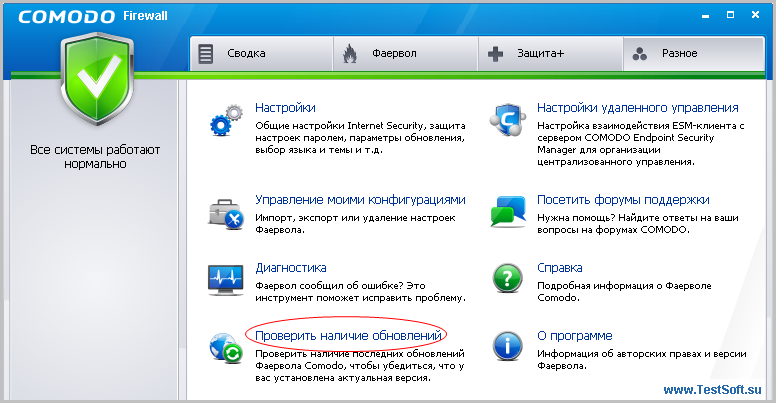Go to the Защита+ tab
The height and width of the screenshot is (403, 776).
point(550,53)
